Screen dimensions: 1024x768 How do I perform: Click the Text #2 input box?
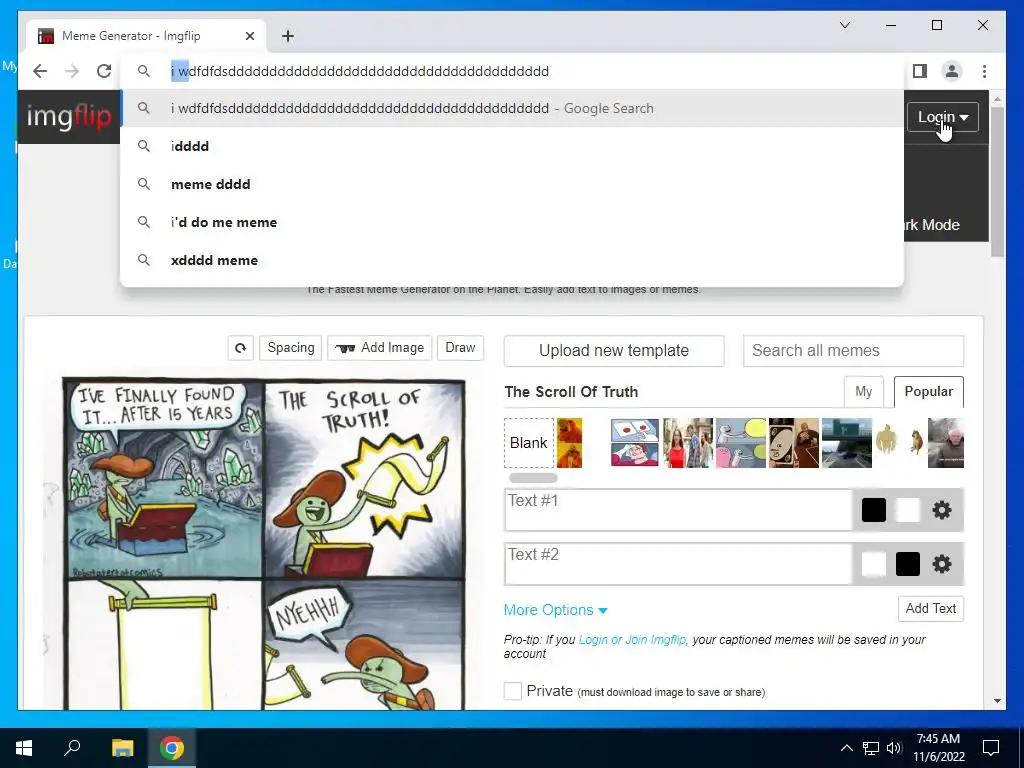point(679,564)
